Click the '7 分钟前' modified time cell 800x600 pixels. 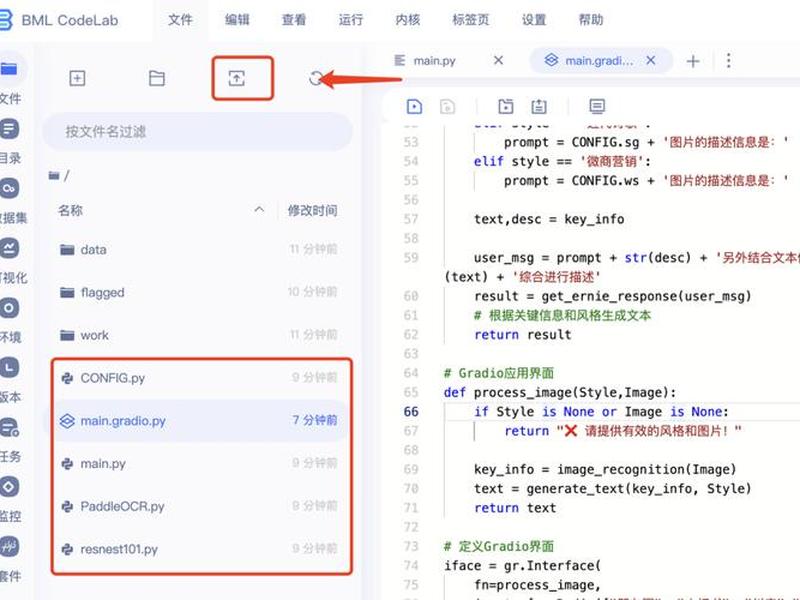(x=315, y=420)
